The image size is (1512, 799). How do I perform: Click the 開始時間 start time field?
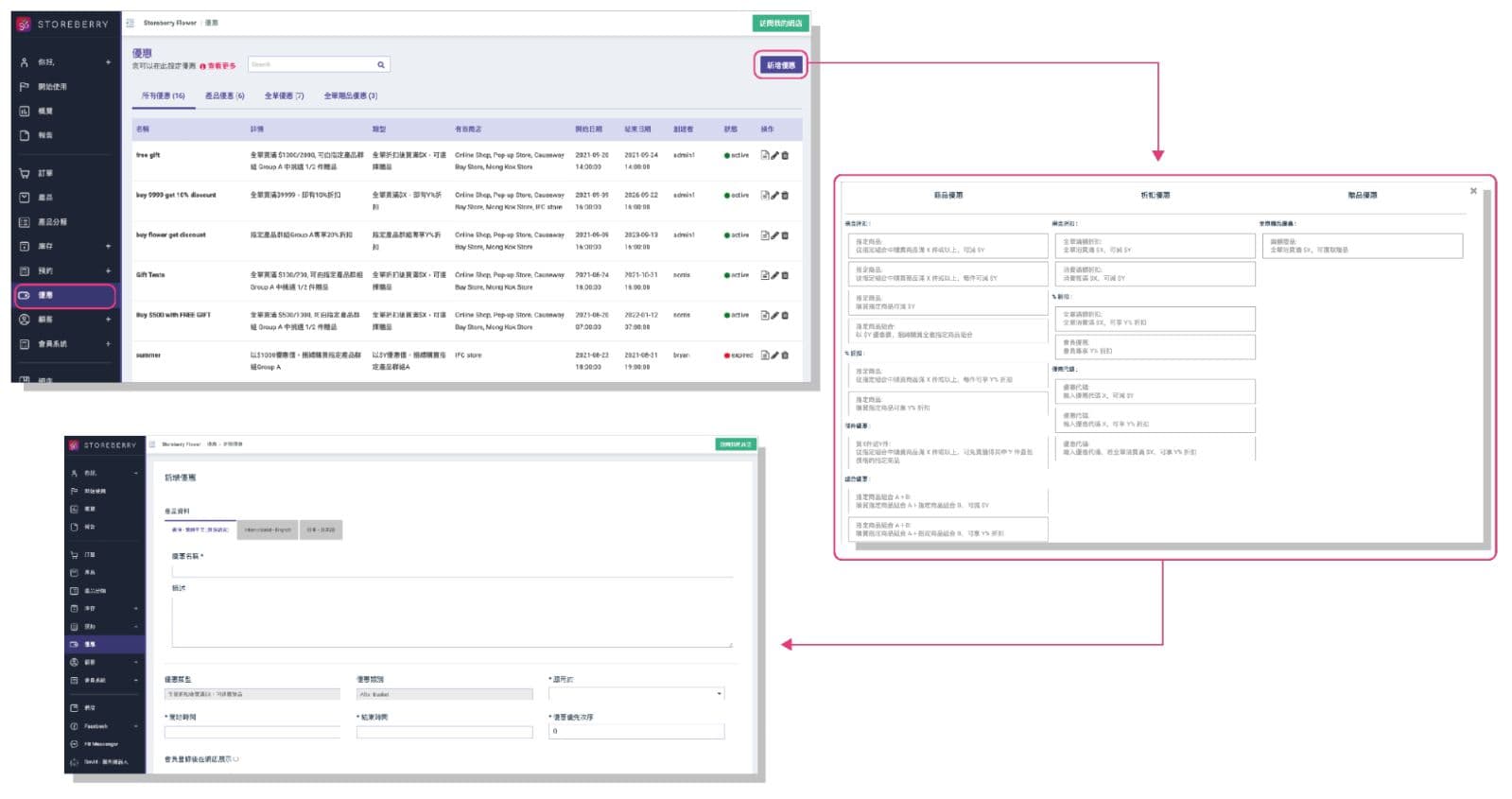(x=252, y=732)
